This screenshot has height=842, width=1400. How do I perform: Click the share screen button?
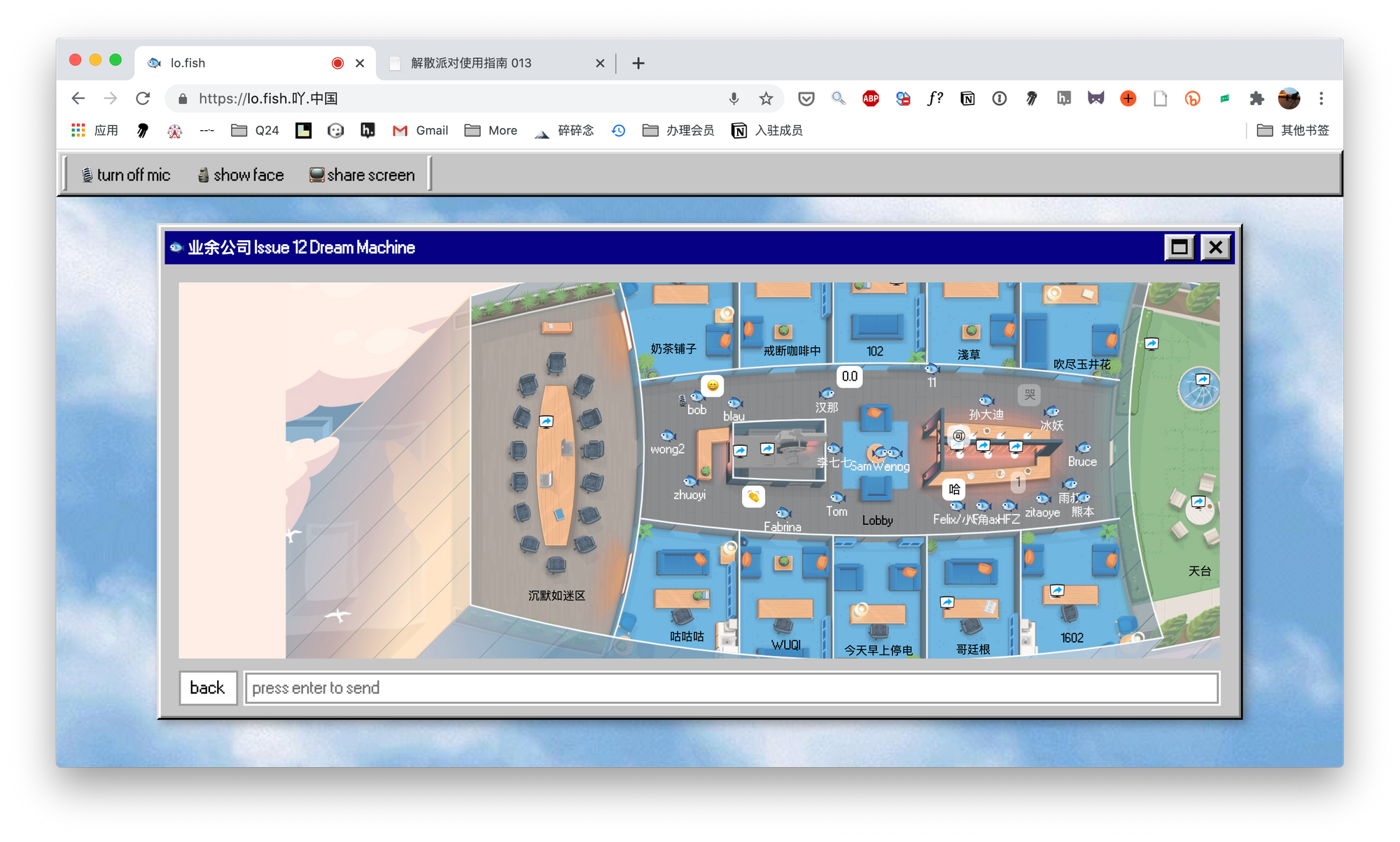click(x=362, y=175)
